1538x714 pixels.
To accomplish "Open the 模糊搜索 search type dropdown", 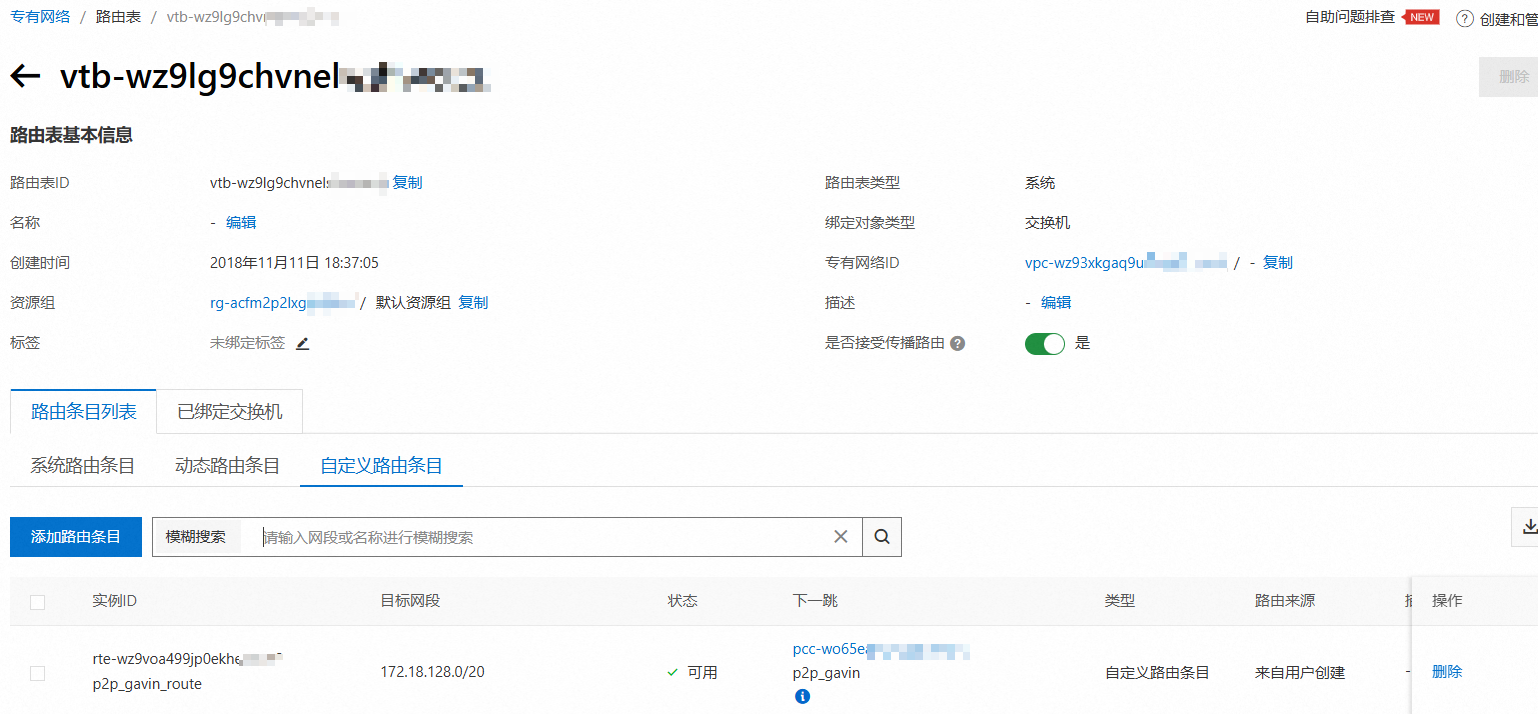I will (196, 537).
